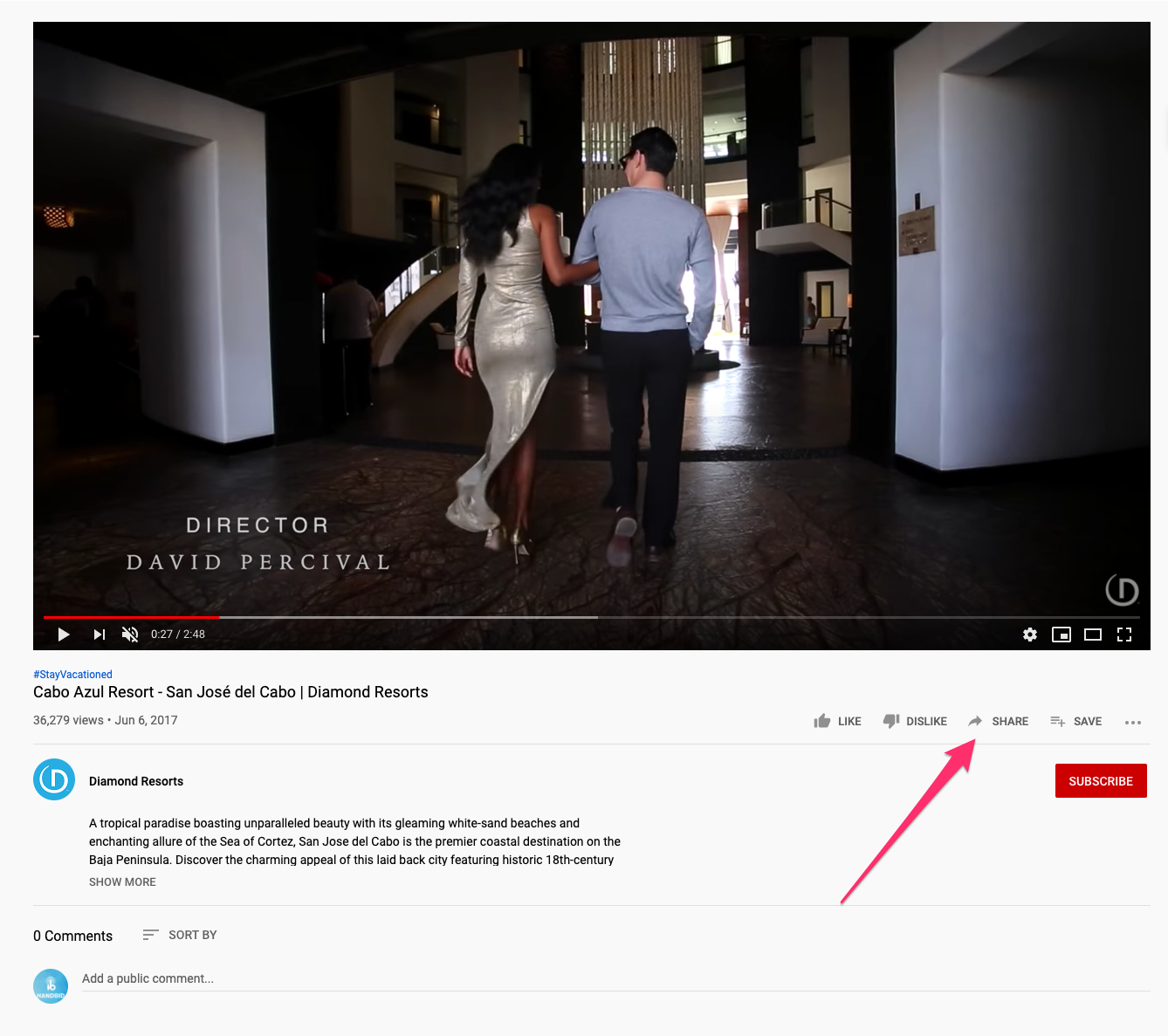
Task: Open the #StayVacationed hashtag link
Action: 72,674
